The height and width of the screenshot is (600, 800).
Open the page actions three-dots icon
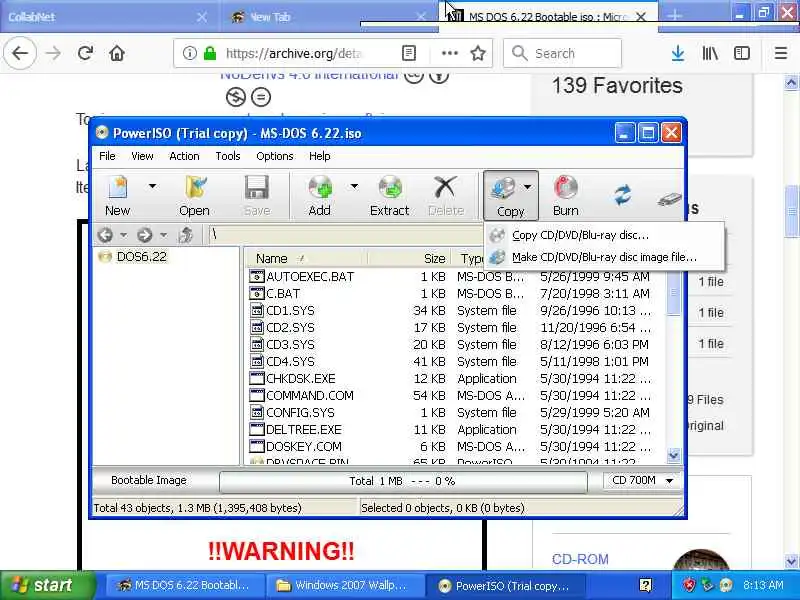(449, 53)
